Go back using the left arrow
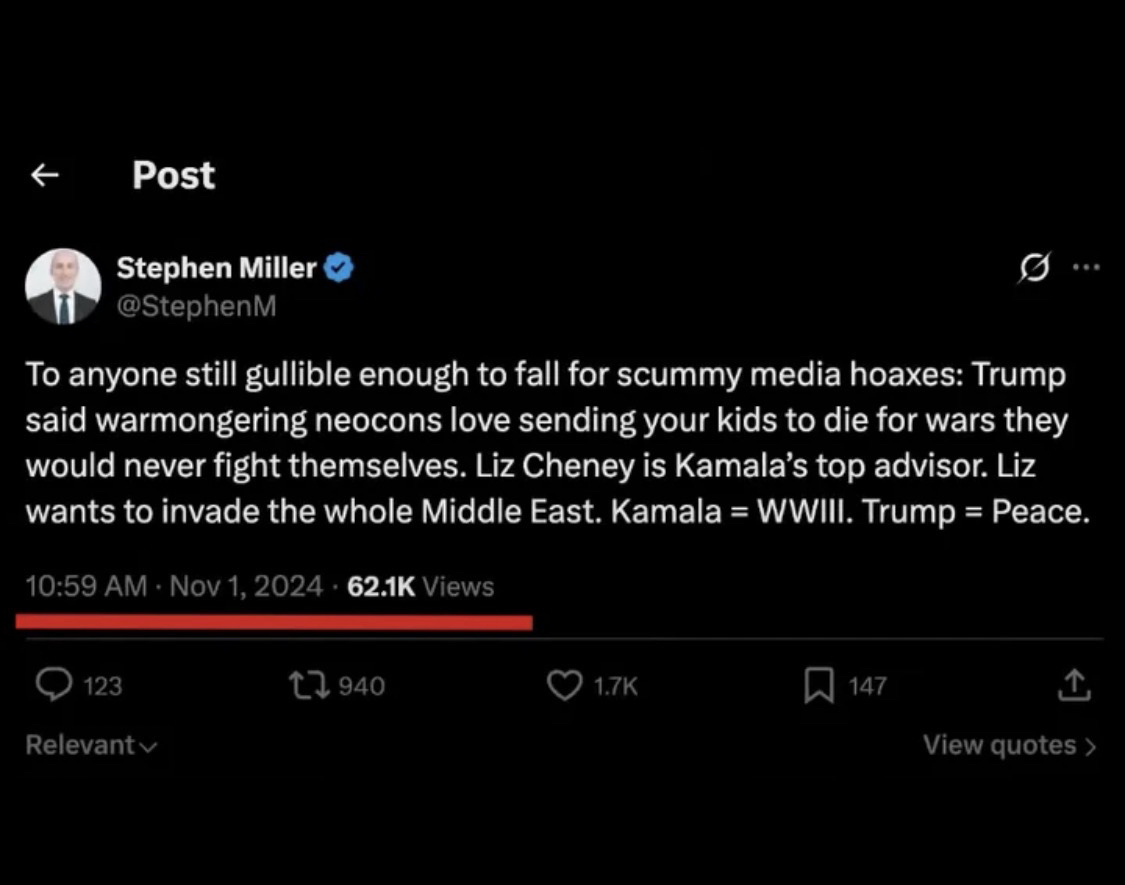Viewport: 1125px width, 885px height. click(44, 176)
